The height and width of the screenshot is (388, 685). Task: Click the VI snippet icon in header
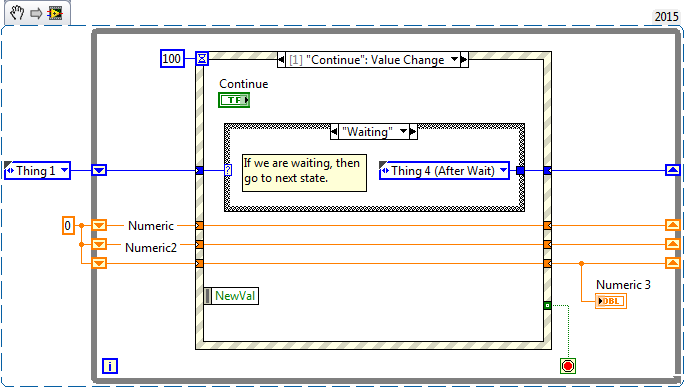(x=55, y=13)
